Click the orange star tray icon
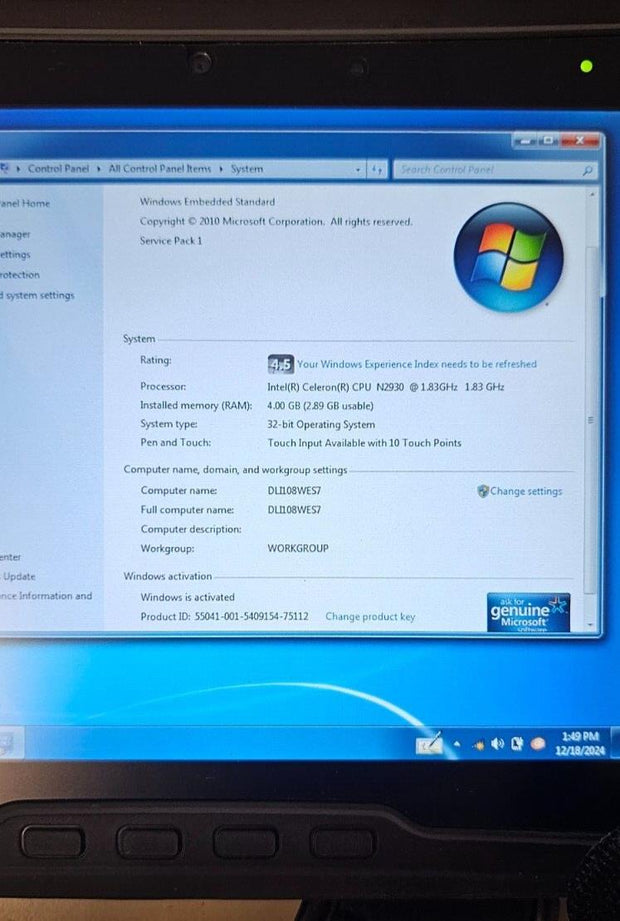Image resolution: width=620 pixels, height=921 pixels. (x=479, y=745)
